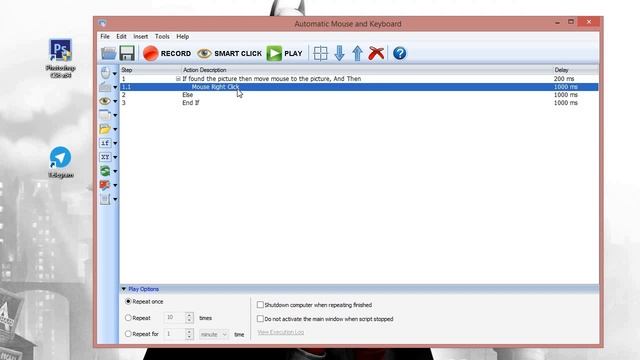Click the 'if' condition icon in the sidebar

[x=105, y=143]
